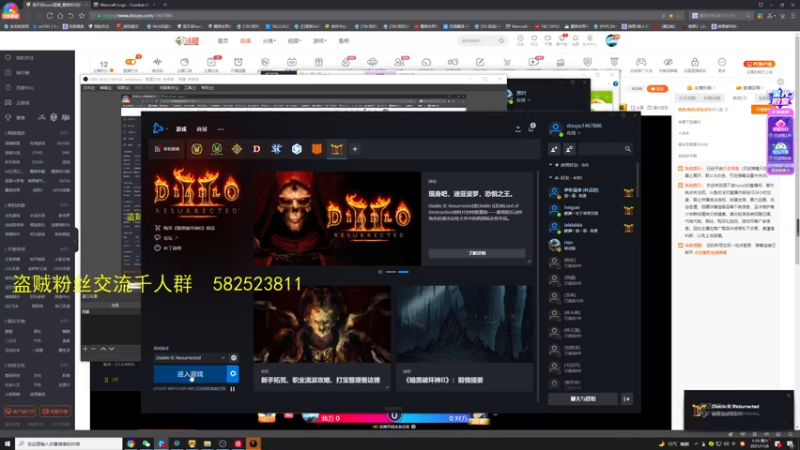Screen dimensions: 800x450
Task: Open the Diablo II story recap thumbnail
Action: pyautogui.click(x=464, y=324)
